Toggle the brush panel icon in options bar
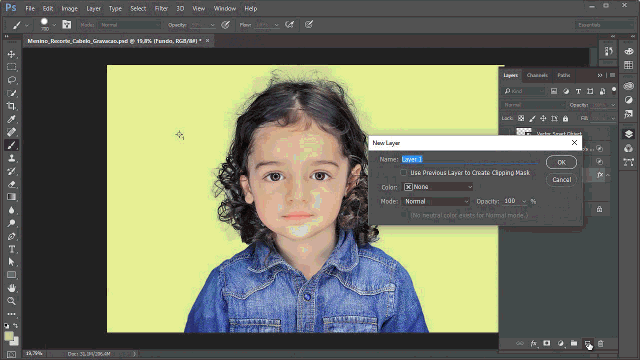The width and height of the screenshot is (640, 360). pyautogui.click(x=67, y=25)
